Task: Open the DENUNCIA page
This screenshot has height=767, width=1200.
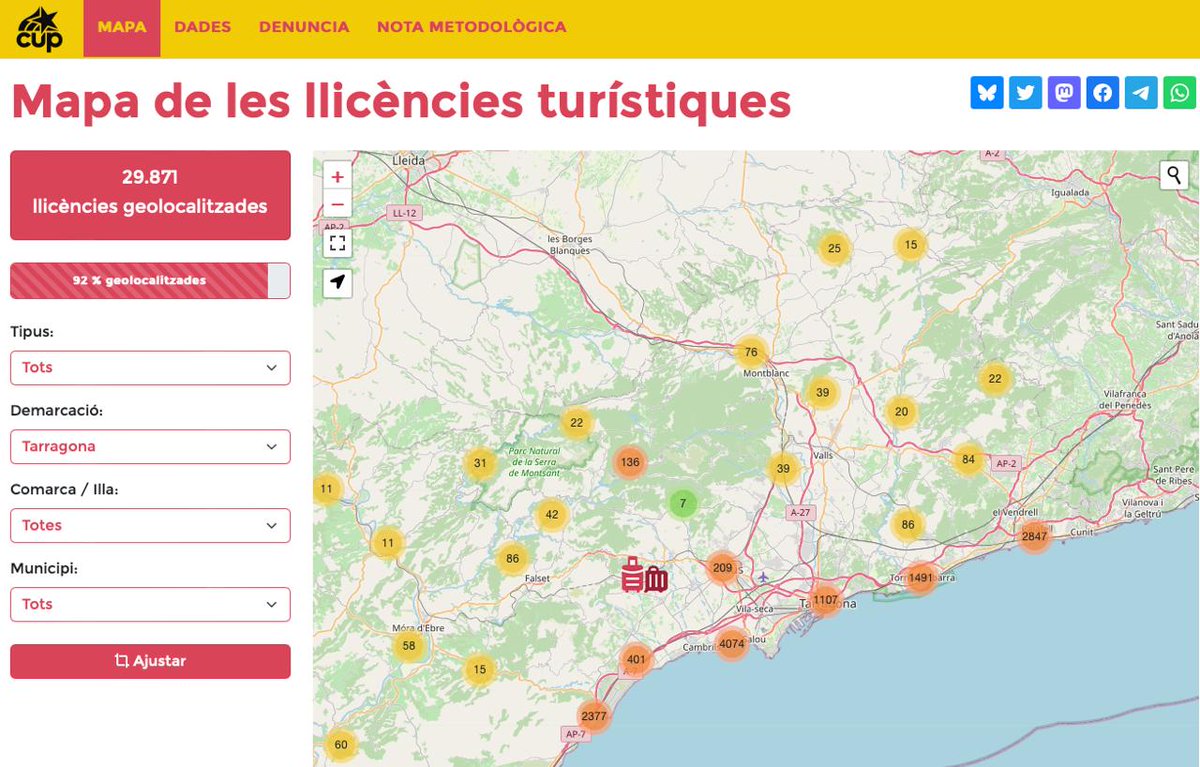Action: tap(303, 27)
